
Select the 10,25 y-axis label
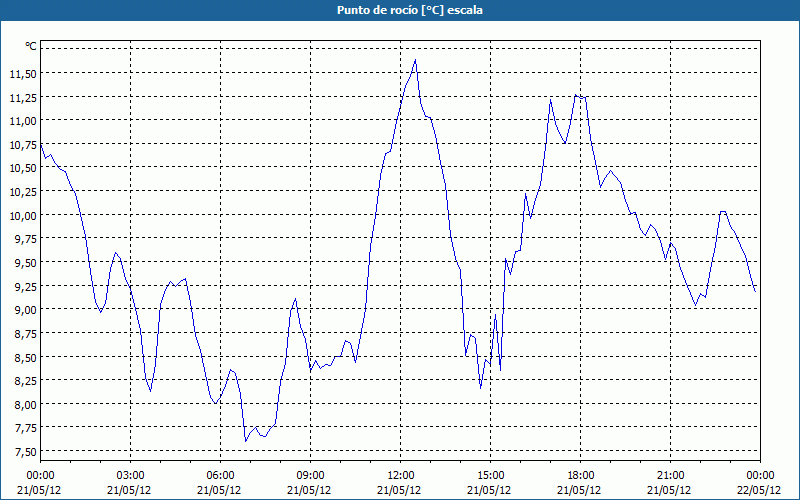pyautogui.click(x=23, y=192)
